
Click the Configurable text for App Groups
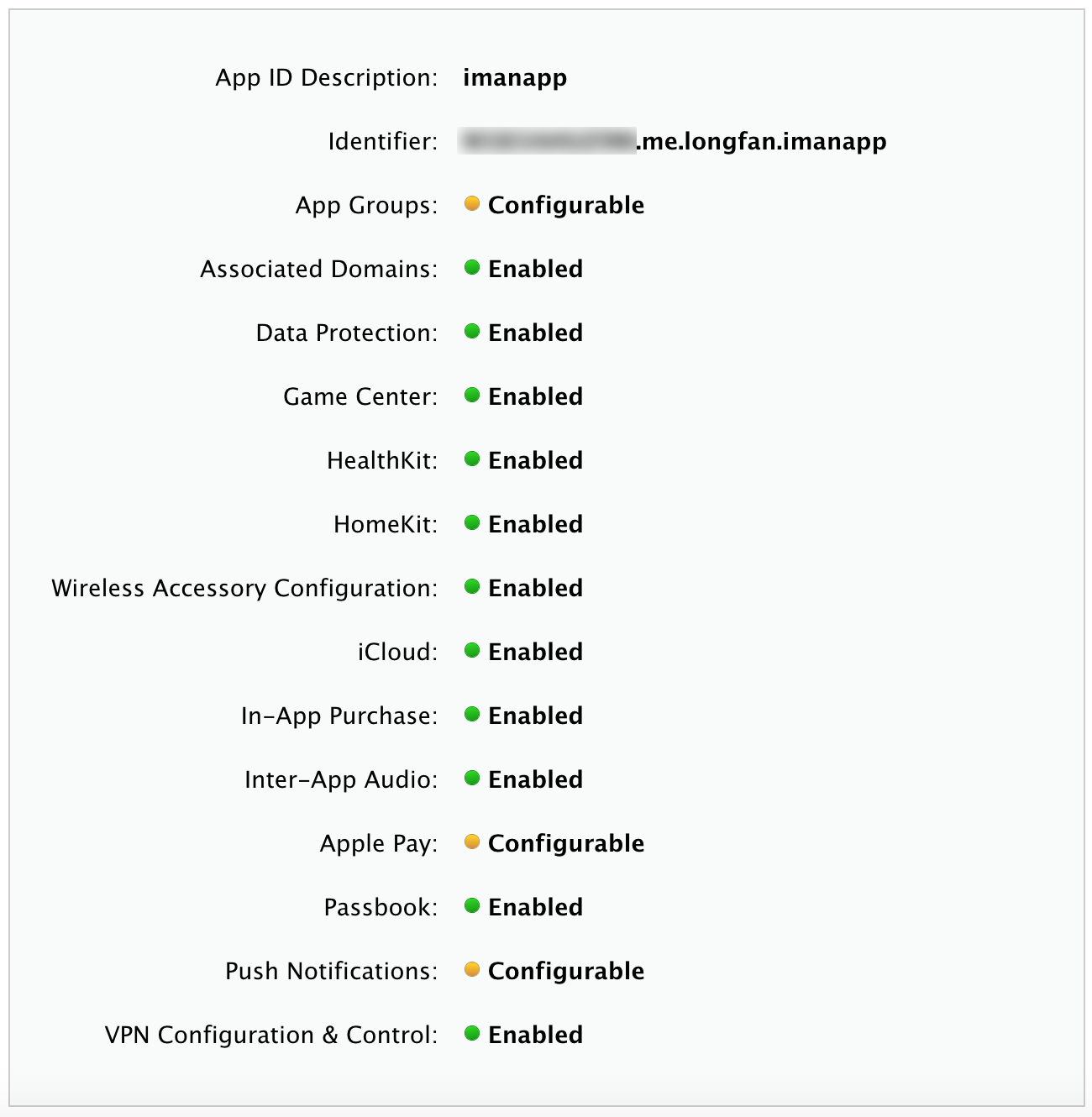coord(566,205)
